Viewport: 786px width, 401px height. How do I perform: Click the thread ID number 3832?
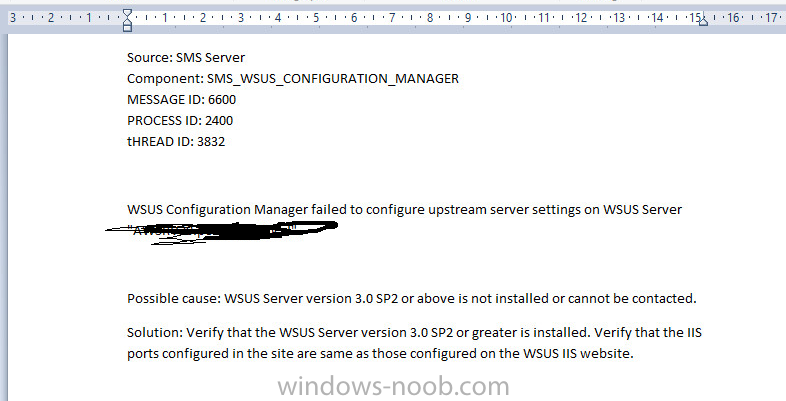click(211, 142)
